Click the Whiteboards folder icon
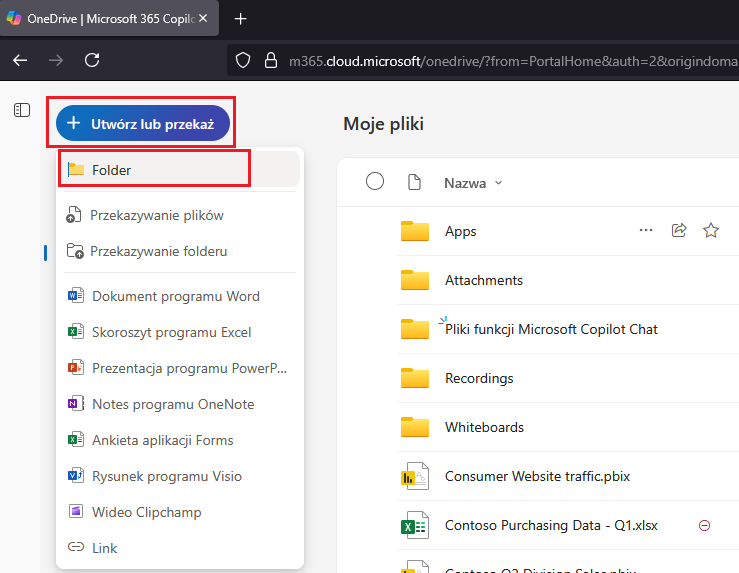 point(415,427)
